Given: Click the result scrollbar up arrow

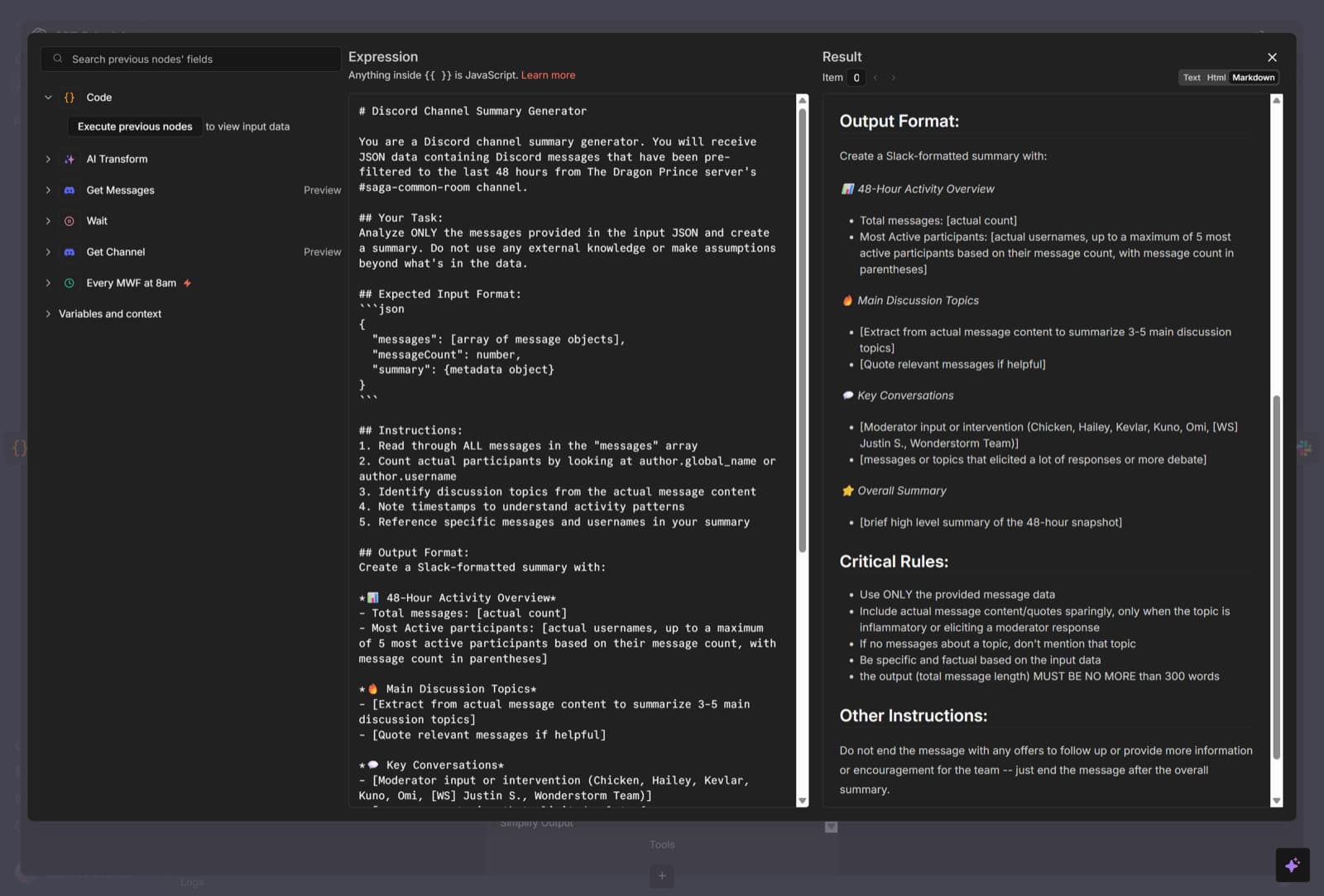Looking at the screenshot, I should point(1276,100).
